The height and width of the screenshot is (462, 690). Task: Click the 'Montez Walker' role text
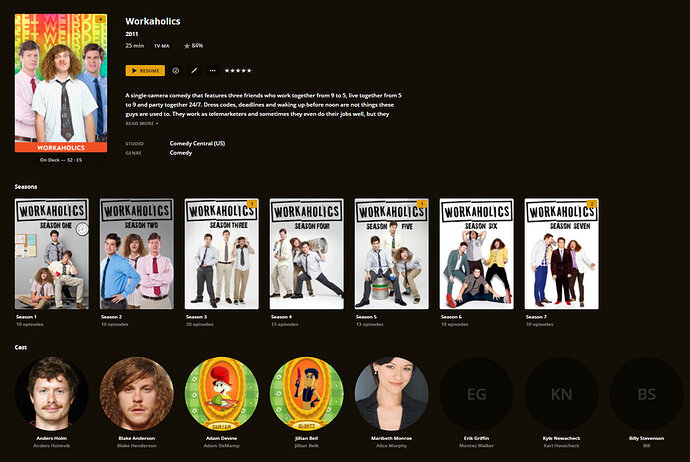pyautogui.click(x=476, y=446)
